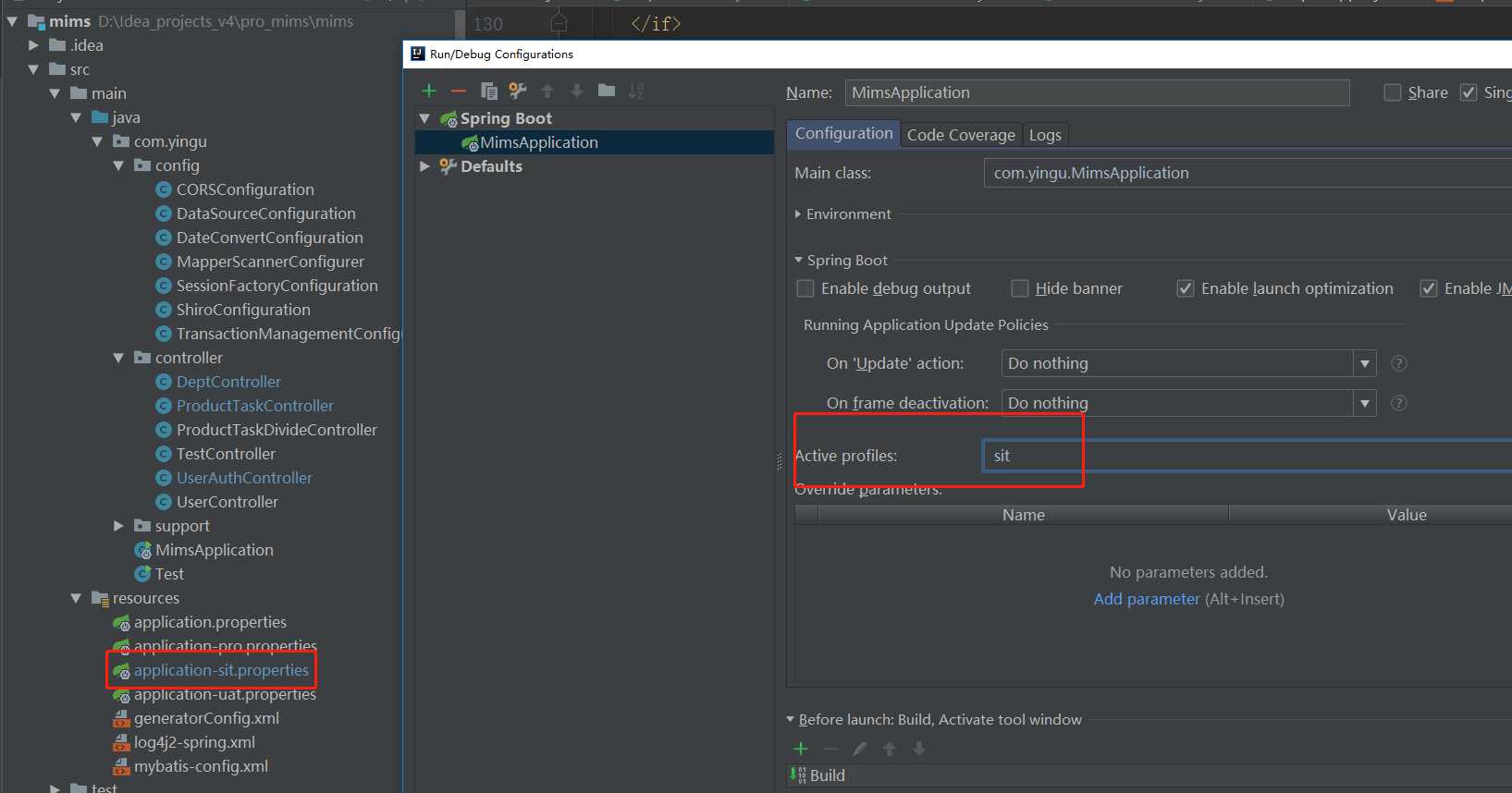Add before launch task with plus icon

[801, 749]
